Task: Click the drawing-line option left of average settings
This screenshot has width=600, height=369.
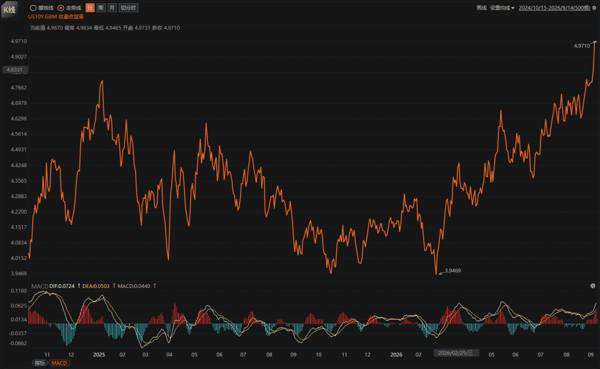Action: point(481,8)
